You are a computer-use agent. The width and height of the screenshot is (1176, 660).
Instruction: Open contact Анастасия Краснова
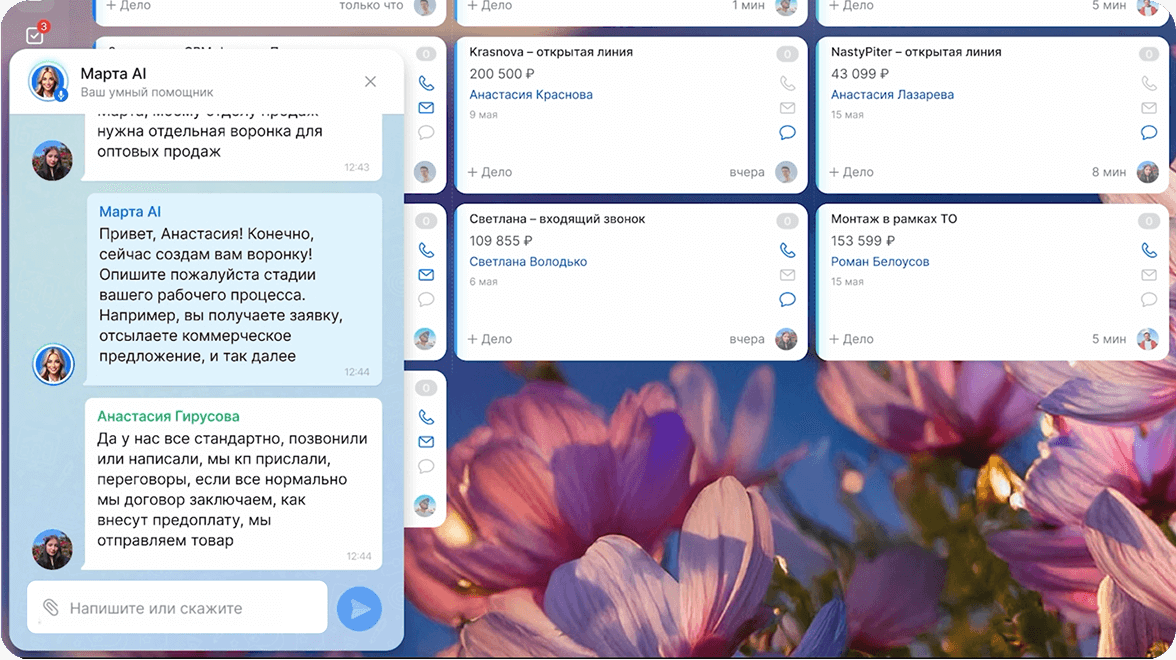click(530, 94)
